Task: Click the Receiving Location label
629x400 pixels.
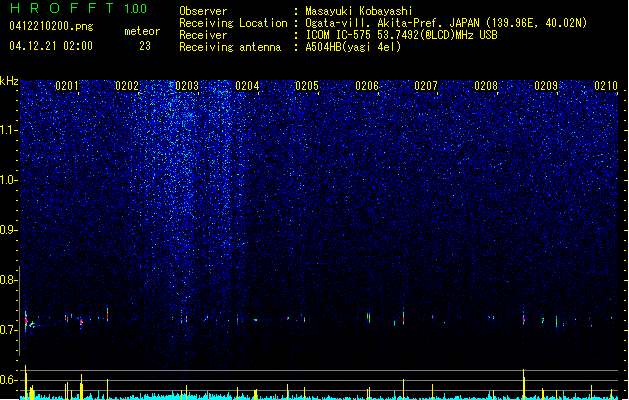Action: pos(233,23)
